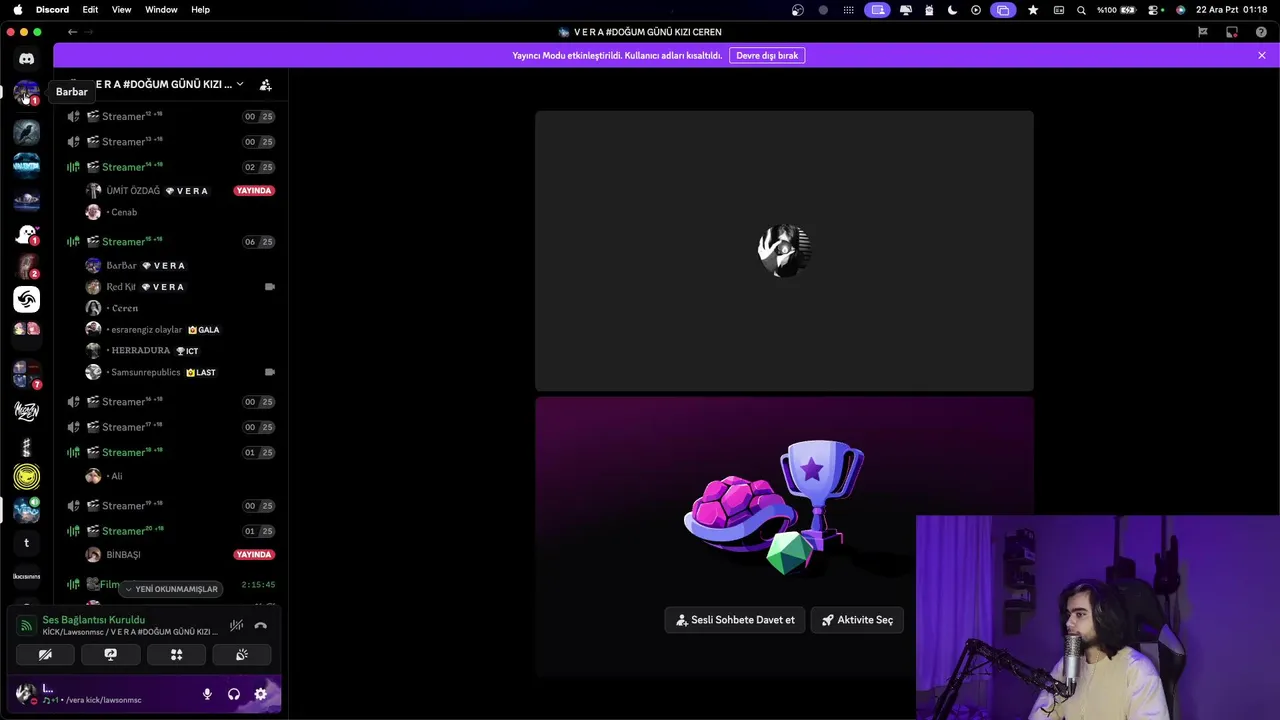The image size is (1280, 720).
Task: Select the Streamer 20 voice channel
Action: tap(170, 531)
